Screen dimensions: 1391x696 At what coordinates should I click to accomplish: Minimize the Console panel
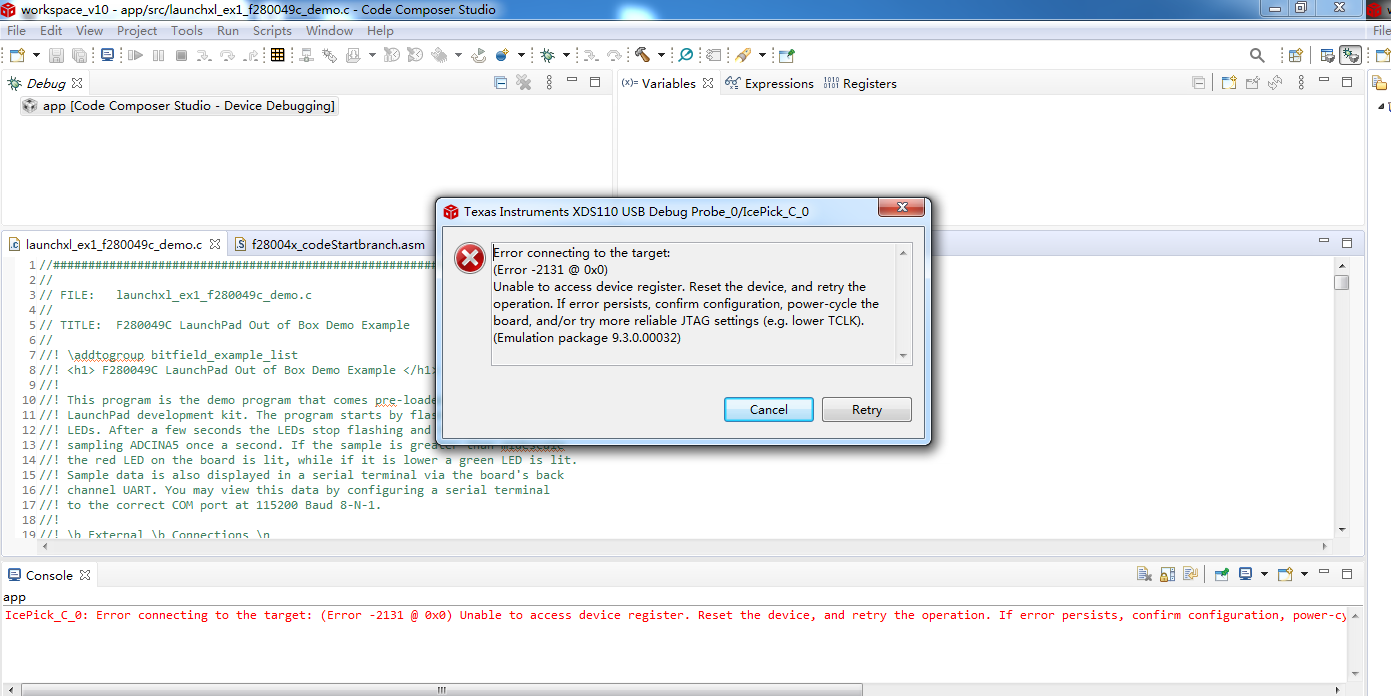click(x=1323, y=572)
